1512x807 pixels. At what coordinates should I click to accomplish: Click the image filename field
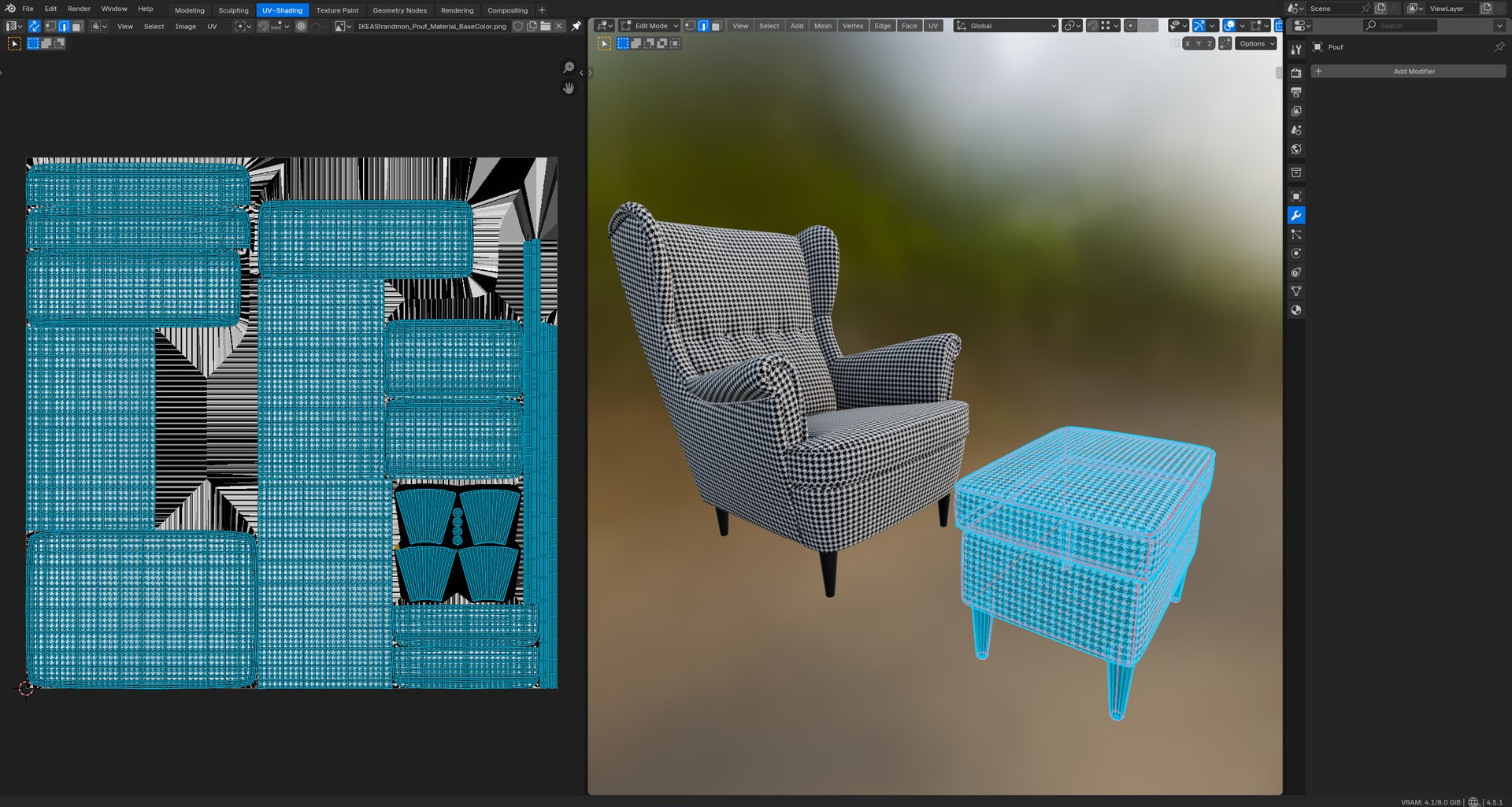pos(432,26)
